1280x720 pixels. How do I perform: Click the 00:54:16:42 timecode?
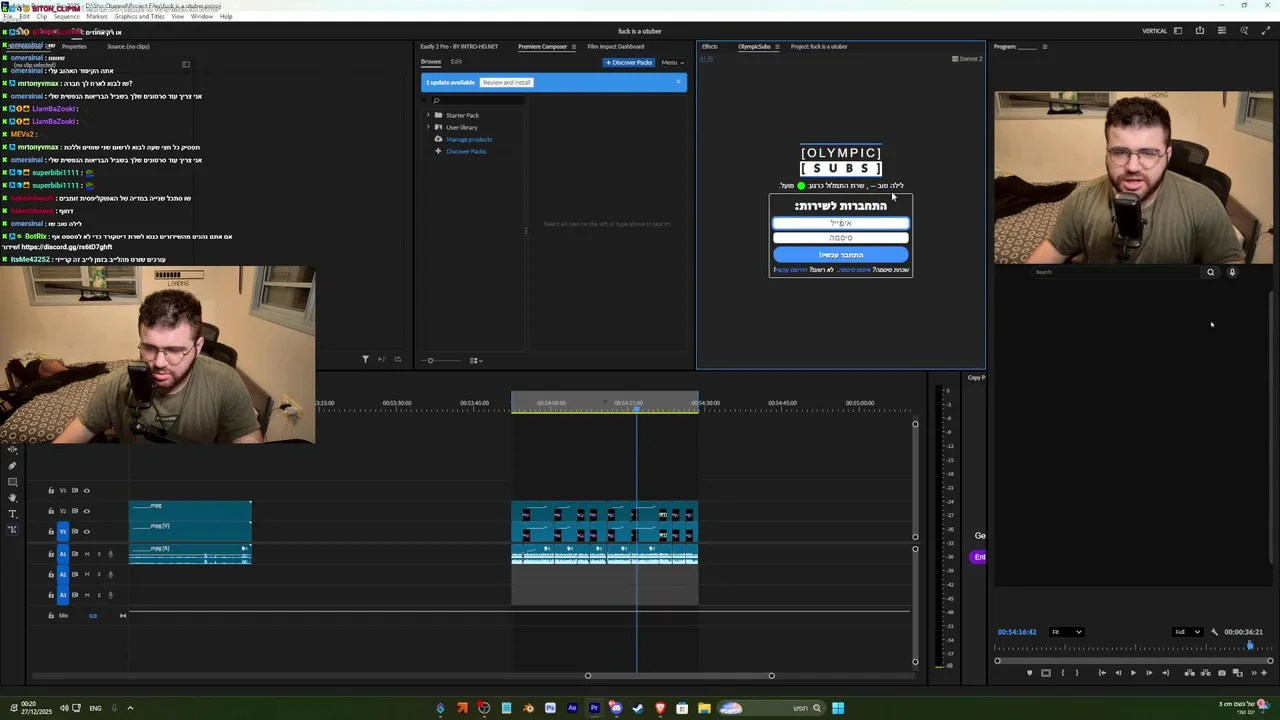point(1017,632)
